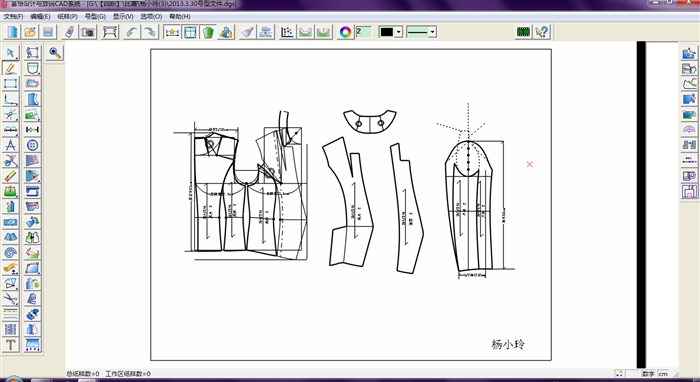Open the 选项(O) menu
The height and width of the screenshot is (382, 700).
click(x=151, y=17)
